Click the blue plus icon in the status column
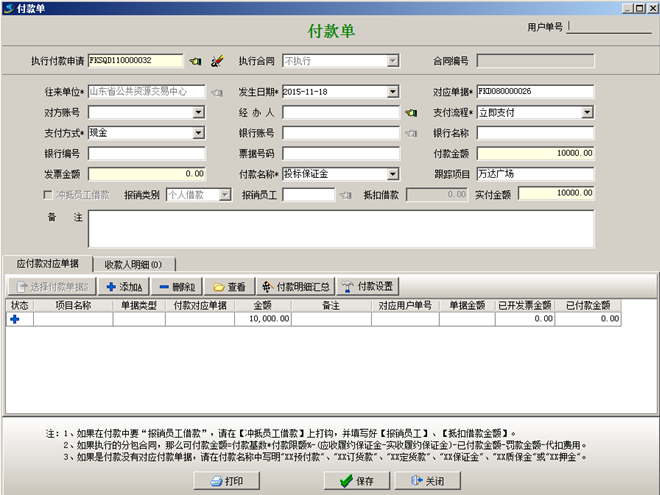 pos(15,319)
